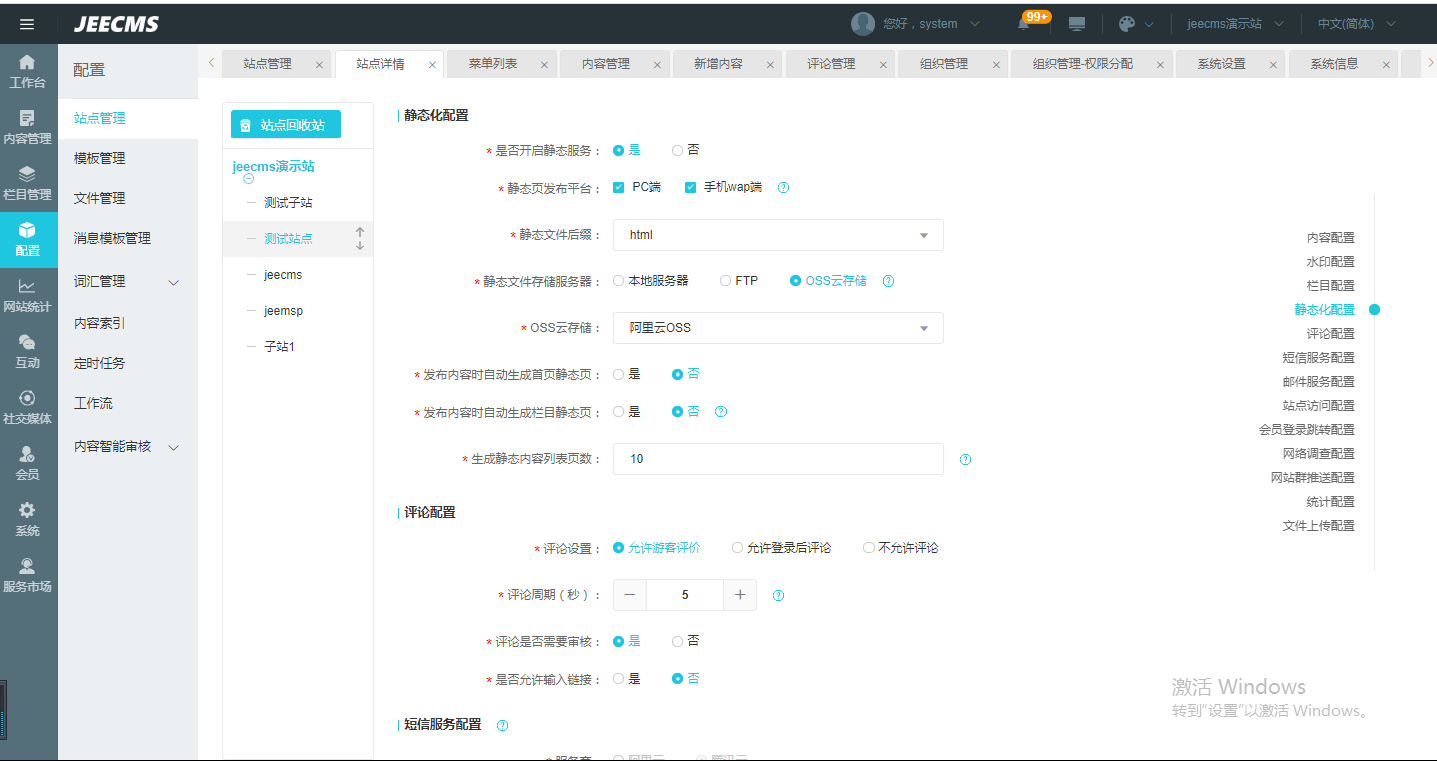Image resolution: width=1437 pixels, height=761 pixels.
Task: Click the 生成静态内容列表页数 input field
Action: pos(778,459)
